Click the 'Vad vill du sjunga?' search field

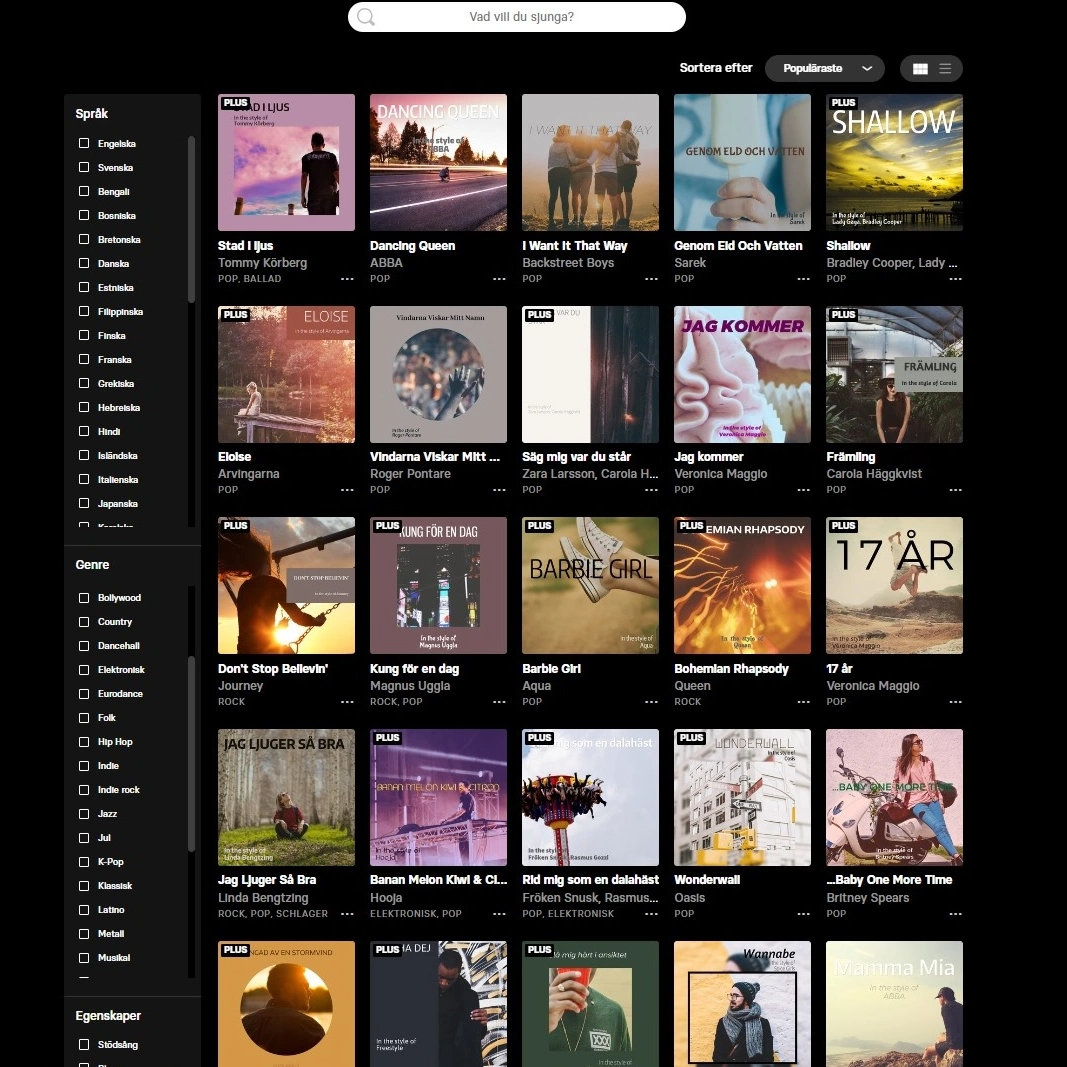[516, 17]
